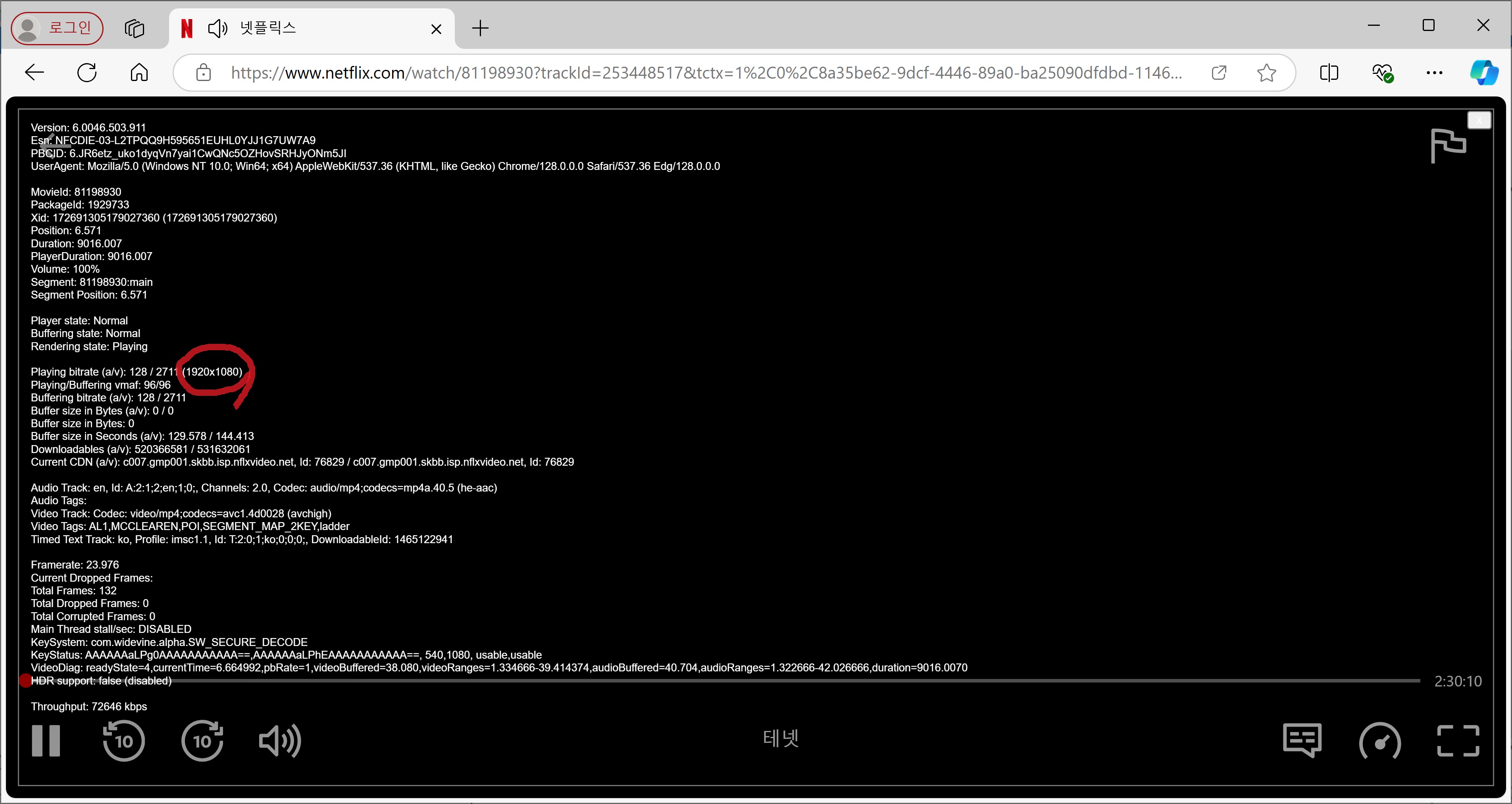This screenshot has width=1512, height=804.
Task: Click the Duration: 9016.007 line
Action: coord(76,243)
